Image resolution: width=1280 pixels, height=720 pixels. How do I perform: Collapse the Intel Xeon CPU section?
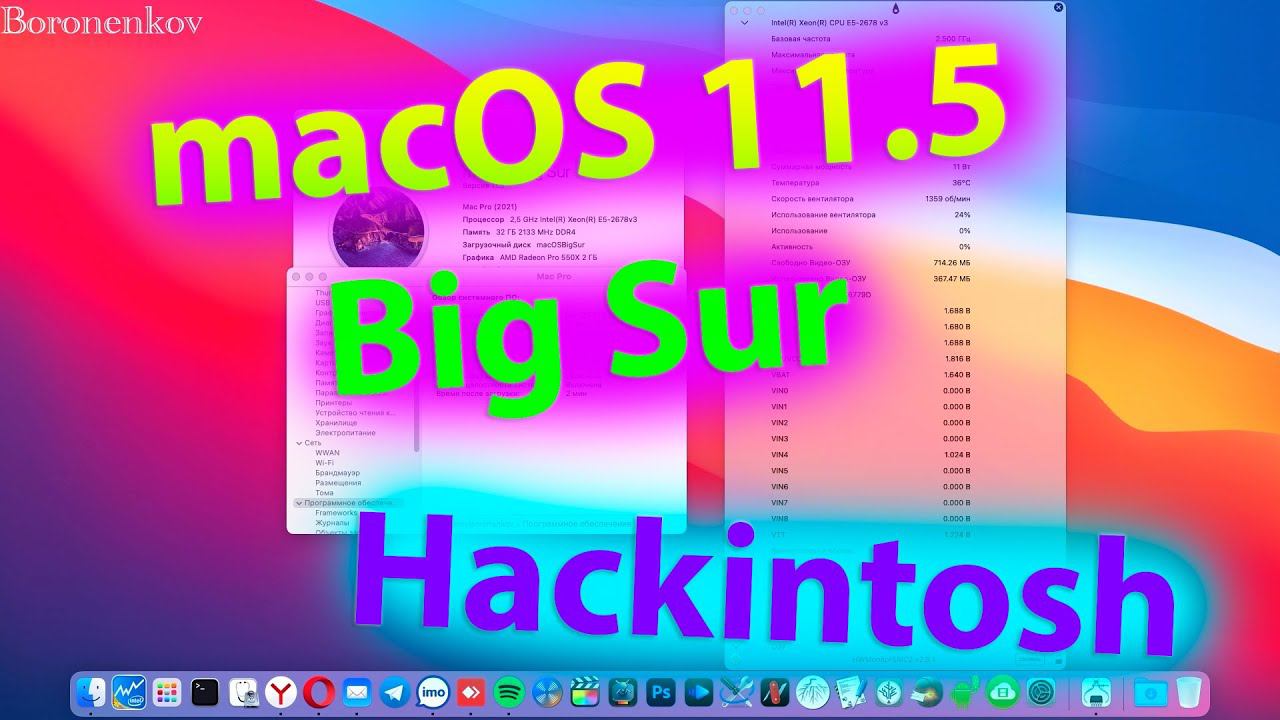point(744,22)
